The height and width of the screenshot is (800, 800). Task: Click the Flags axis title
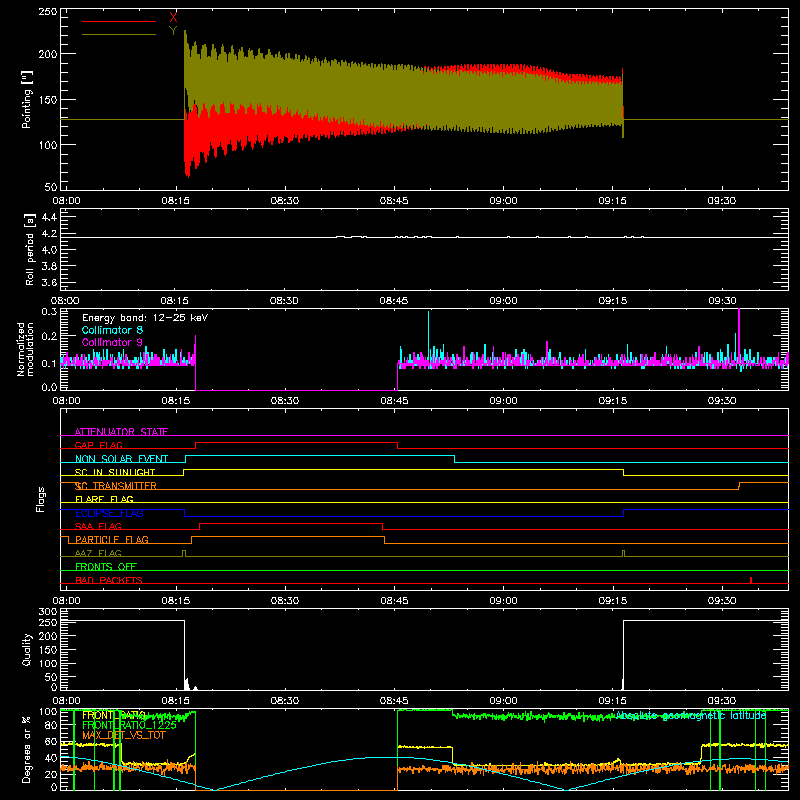[x=40, y=499]
